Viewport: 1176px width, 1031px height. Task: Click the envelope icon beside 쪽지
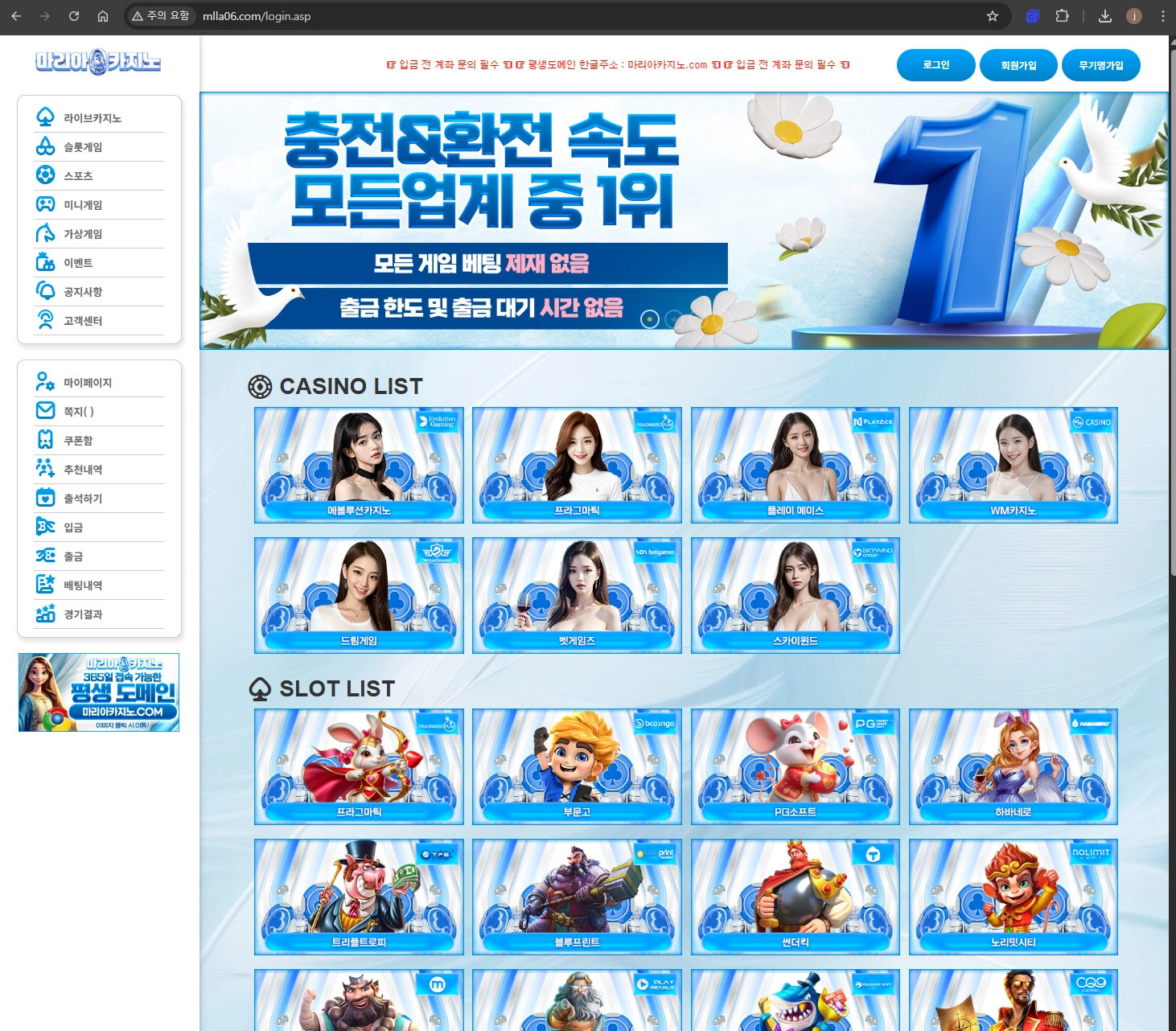tap(46, 411)
